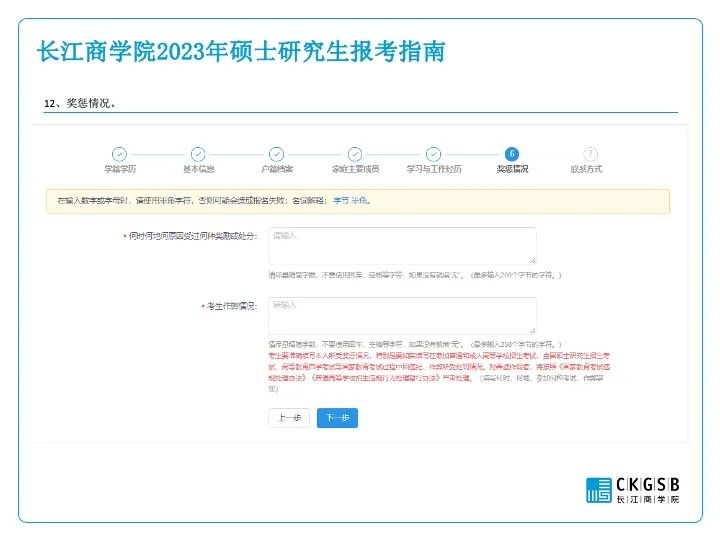Click the yellow half-width character notice
Viewport: 720px width, 540px height.
(x=358, y=201)
